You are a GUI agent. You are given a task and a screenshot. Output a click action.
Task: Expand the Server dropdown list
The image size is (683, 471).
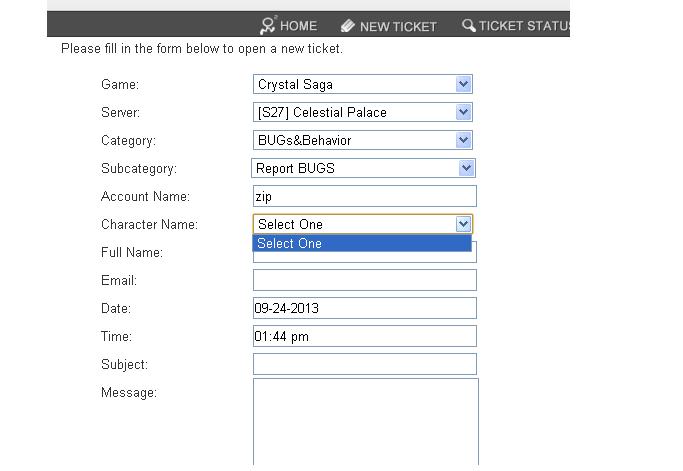463,113
